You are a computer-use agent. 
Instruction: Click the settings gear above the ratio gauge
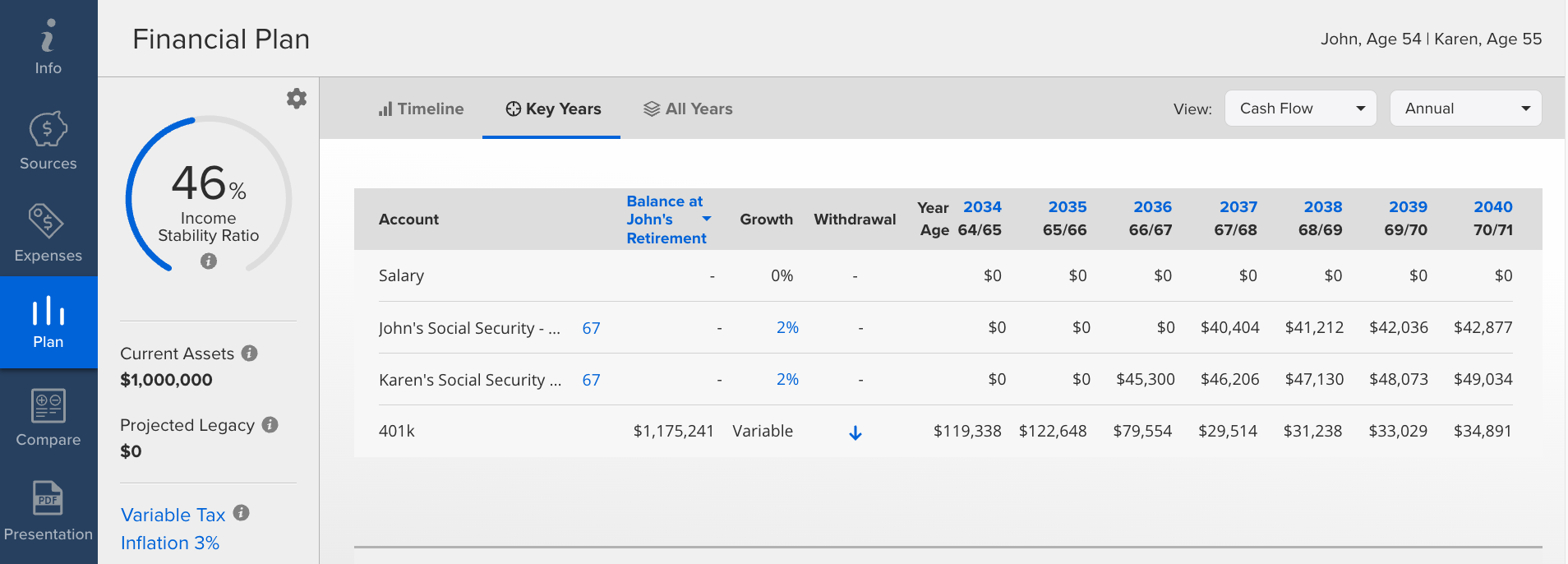point(297,99)
